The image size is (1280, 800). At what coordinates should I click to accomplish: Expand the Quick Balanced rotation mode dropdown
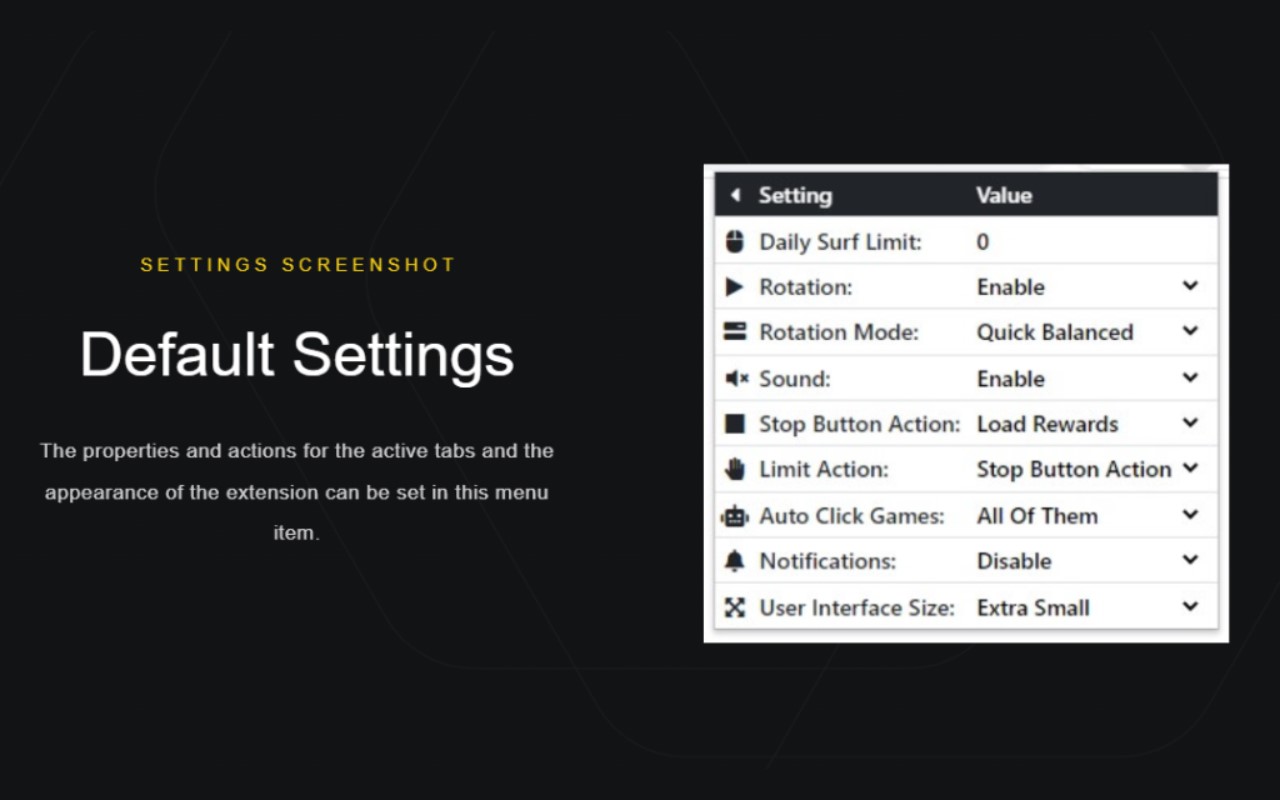(x=1088, y=332)
